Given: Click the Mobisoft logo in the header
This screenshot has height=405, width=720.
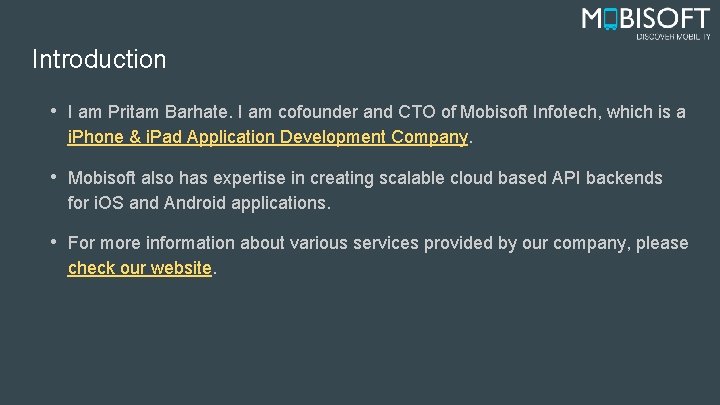Looking at the screenshot, I should point(645,19).
